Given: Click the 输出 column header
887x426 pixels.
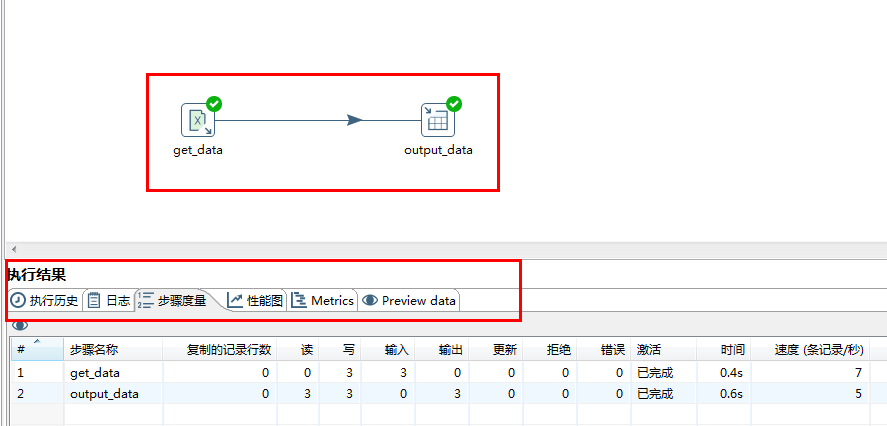Looking at the screenshot, I should pos(442,349).
